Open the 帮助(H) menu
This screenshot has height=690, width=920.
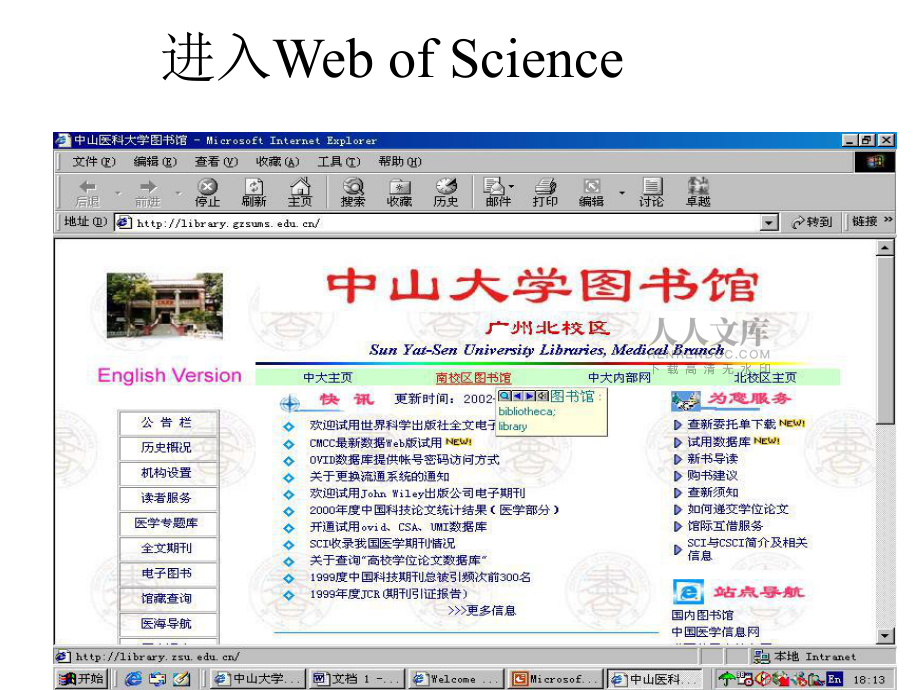[x=400, y=161]
